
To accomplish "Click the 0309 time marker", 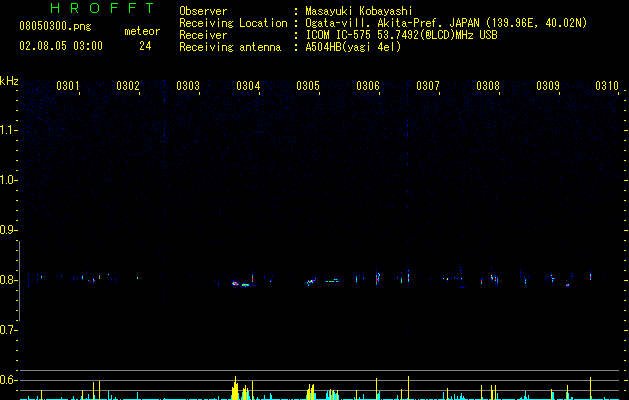I will coord(548,86).
